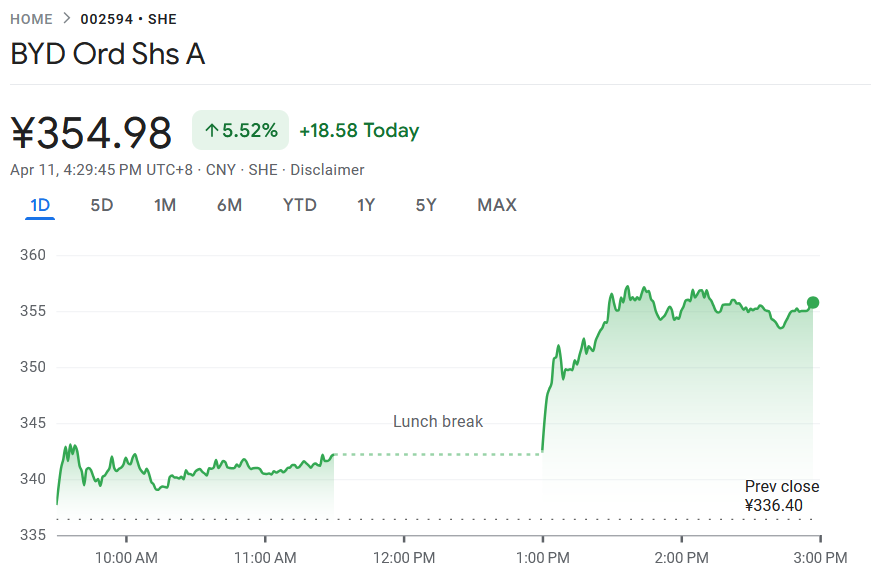This screenshot has height=582, width=871.
Task: Click the ¥354.98 price display
Action: click(x=90, y=129)
